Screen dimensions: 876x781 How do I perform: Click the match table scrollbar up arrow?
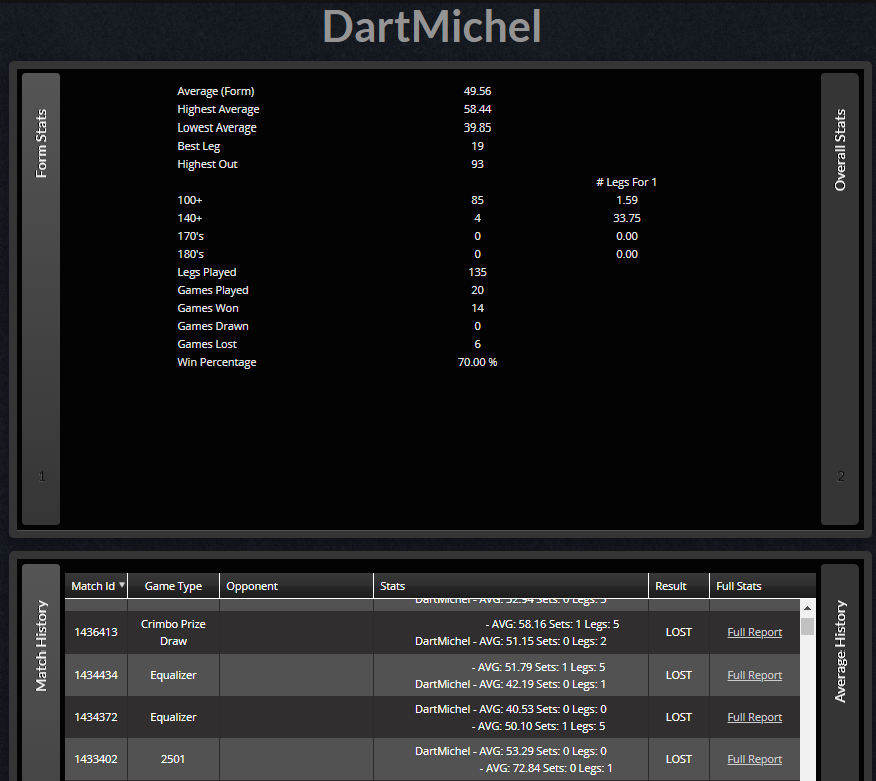pos(807,606)
